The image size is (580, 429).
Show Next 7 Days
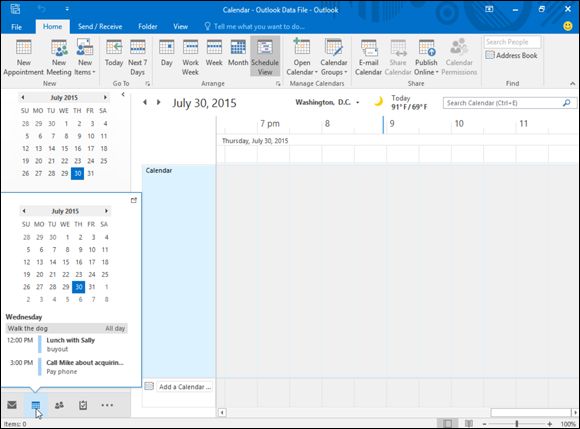(138, 57)
